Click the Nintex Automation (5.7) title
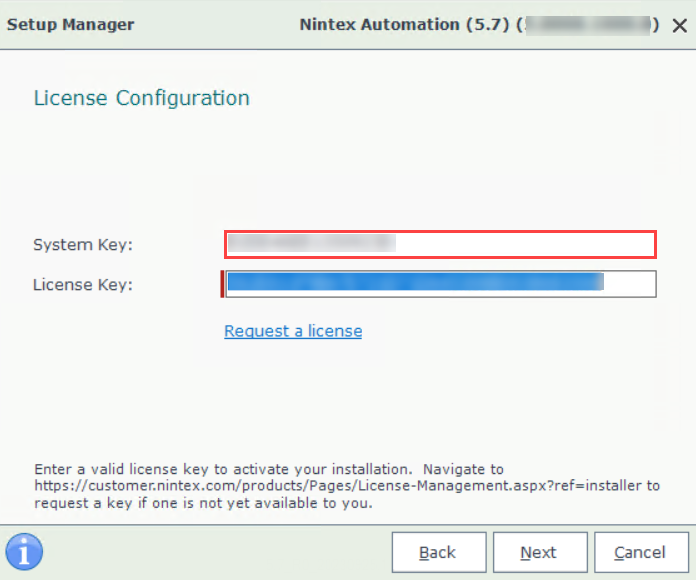The width and height of the screenshot is (696, 580). tap(405, 25)
